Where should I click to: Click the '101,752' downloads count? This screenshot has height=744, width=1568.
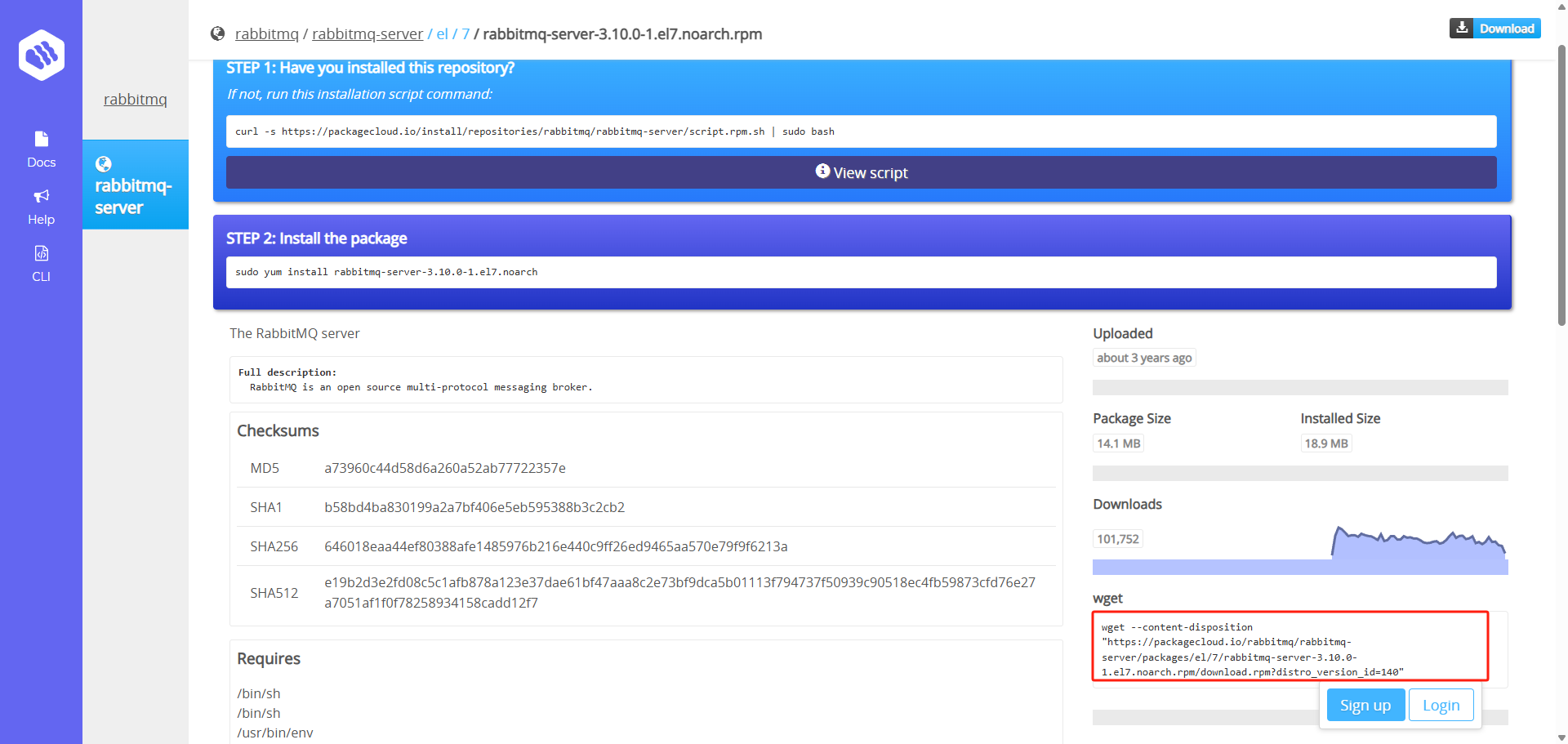(x=1118, y=539)
